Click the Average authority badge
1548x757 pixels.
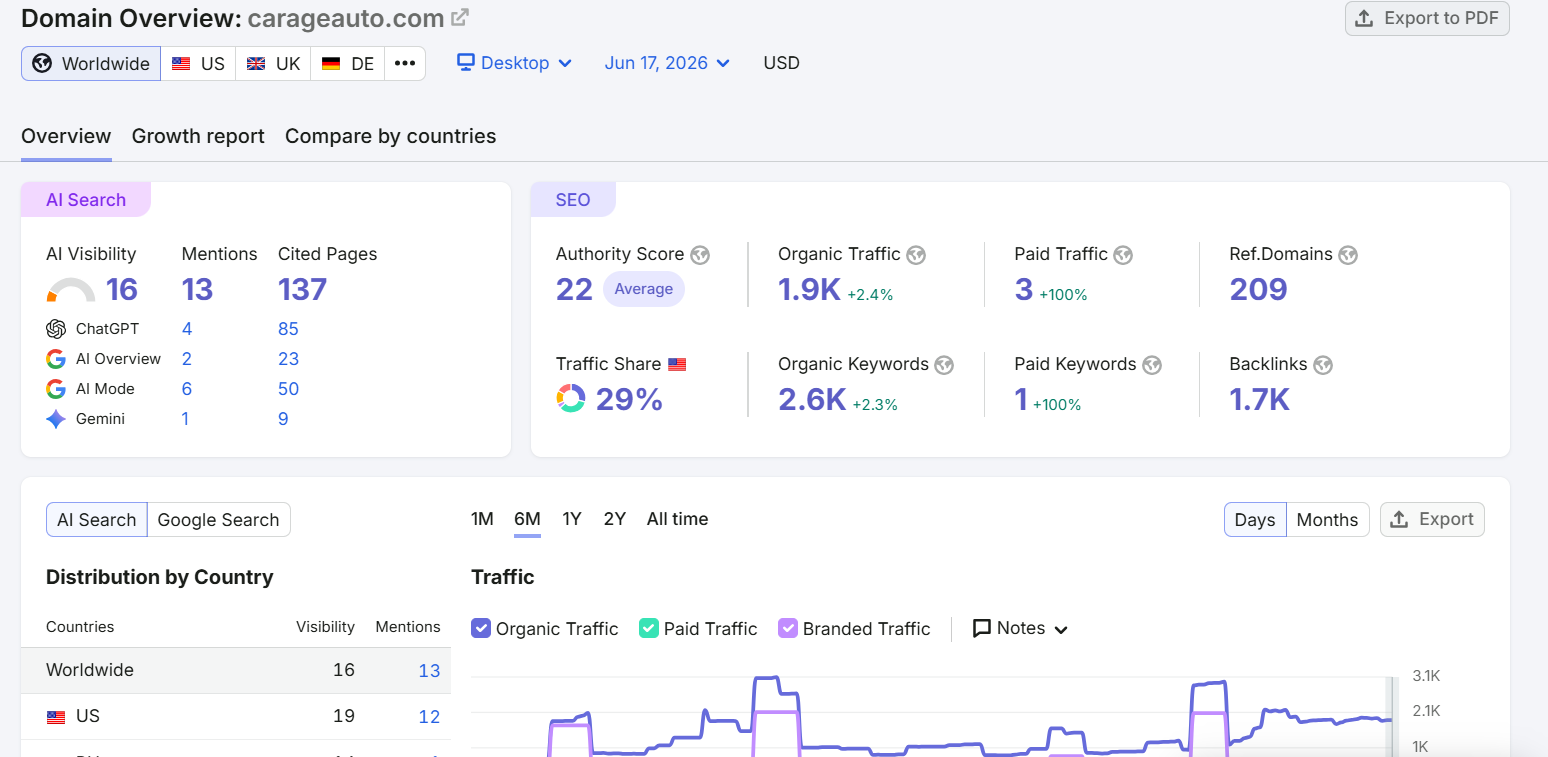644,289
